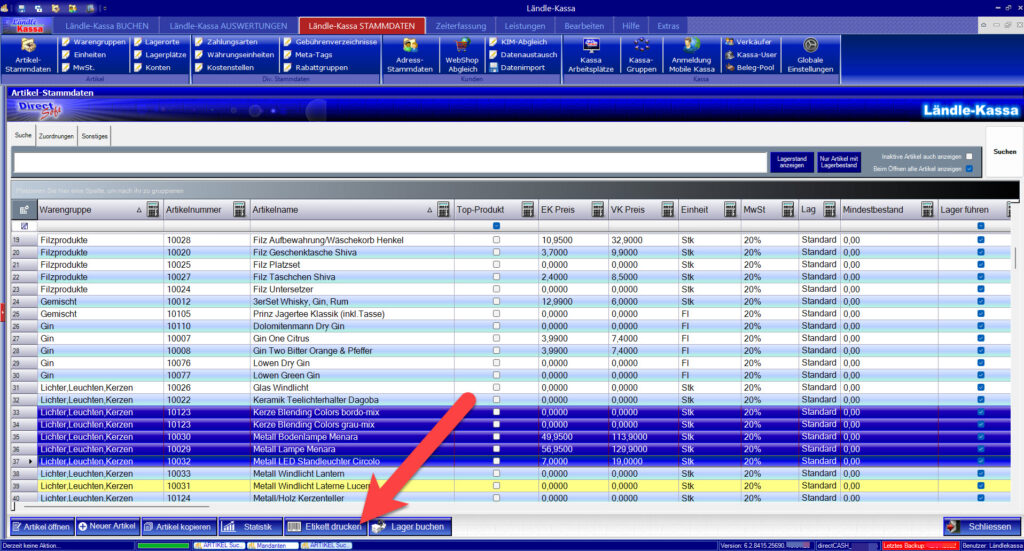Switch to Ländle-Kassa AUSWERTUNGEN tab
The height and width of the screenshot is (551, 1024).
(x=228, y=26)
